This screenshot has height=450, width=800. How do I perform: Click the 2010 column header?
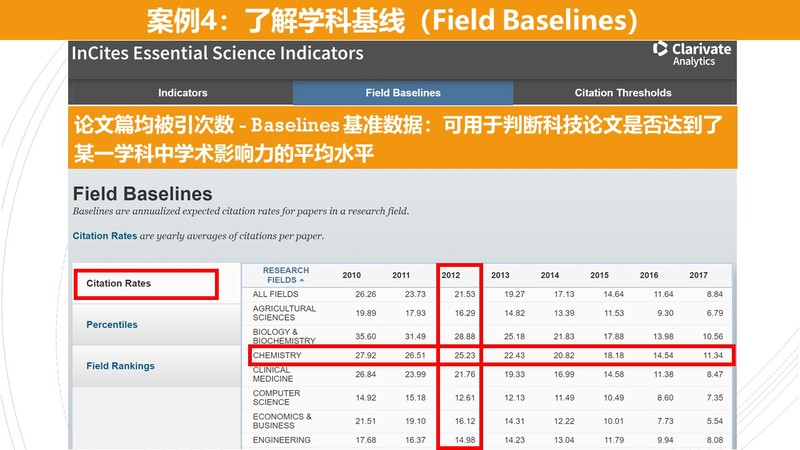click(x=352, y=275)
